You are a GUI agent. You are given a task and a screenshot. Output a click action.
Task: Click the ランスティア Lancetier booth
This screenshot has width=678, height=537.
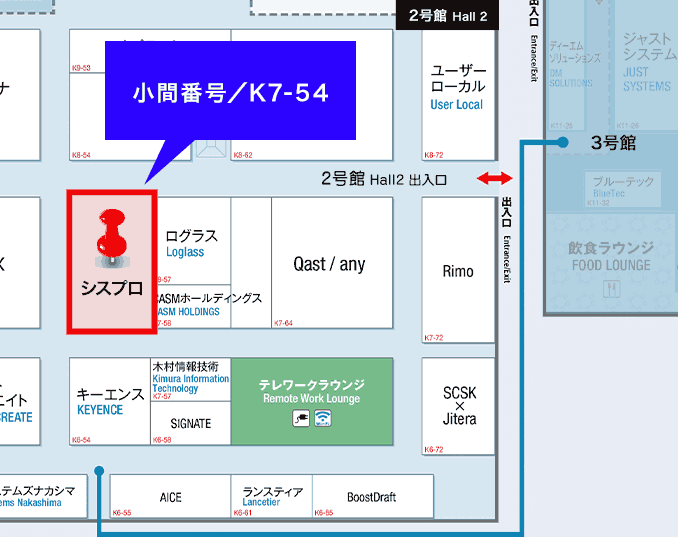coord(272,496)
